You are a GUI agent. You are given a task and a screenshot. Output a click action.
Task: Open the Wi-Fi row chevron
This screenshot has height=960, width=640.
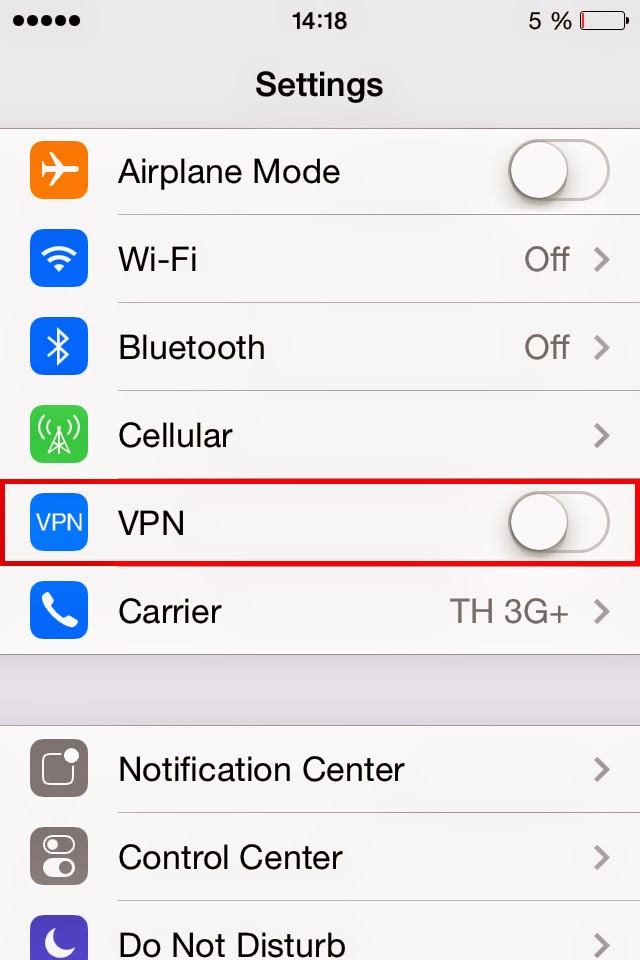[x=602, y=259]
